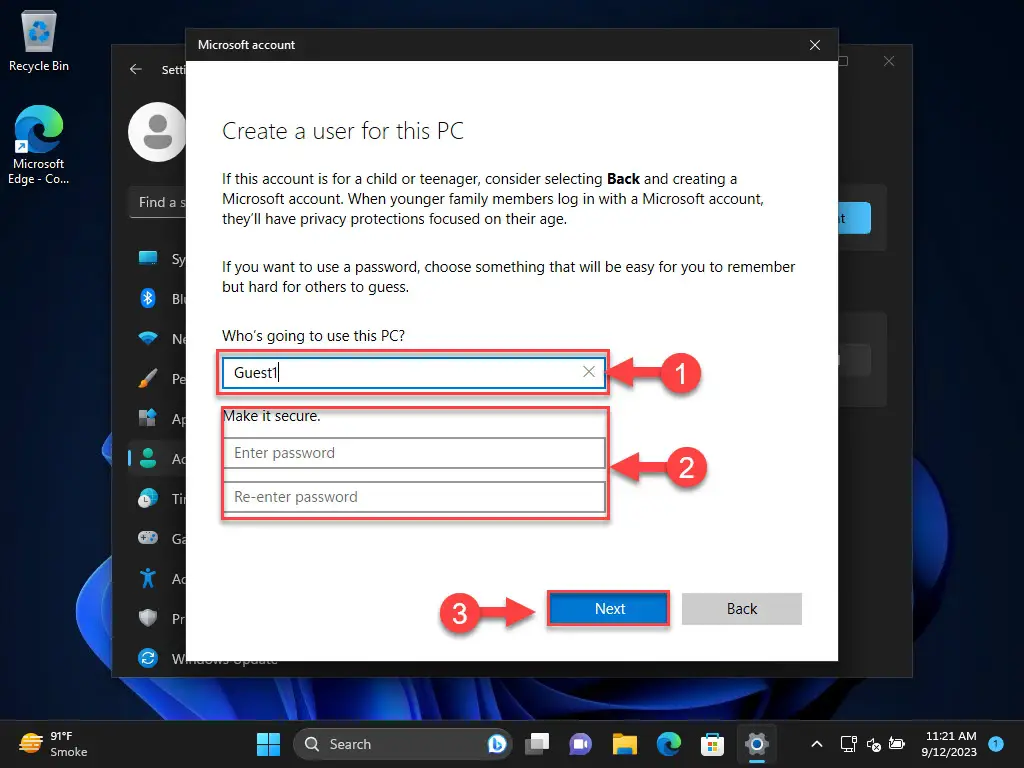Click the Back button
1024x768 pixels.
point(741,609)
